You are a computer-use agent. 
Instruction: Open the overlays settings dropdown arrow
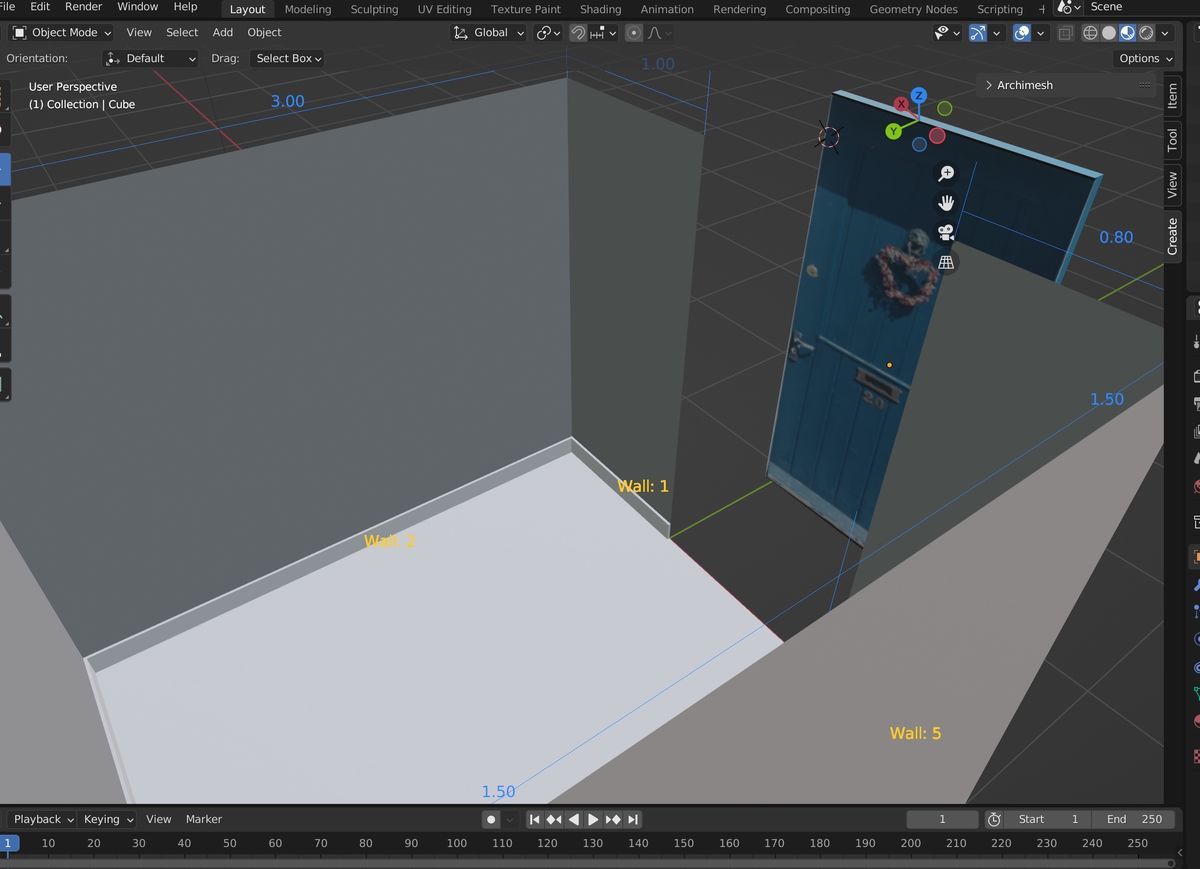click(1040, 33)
